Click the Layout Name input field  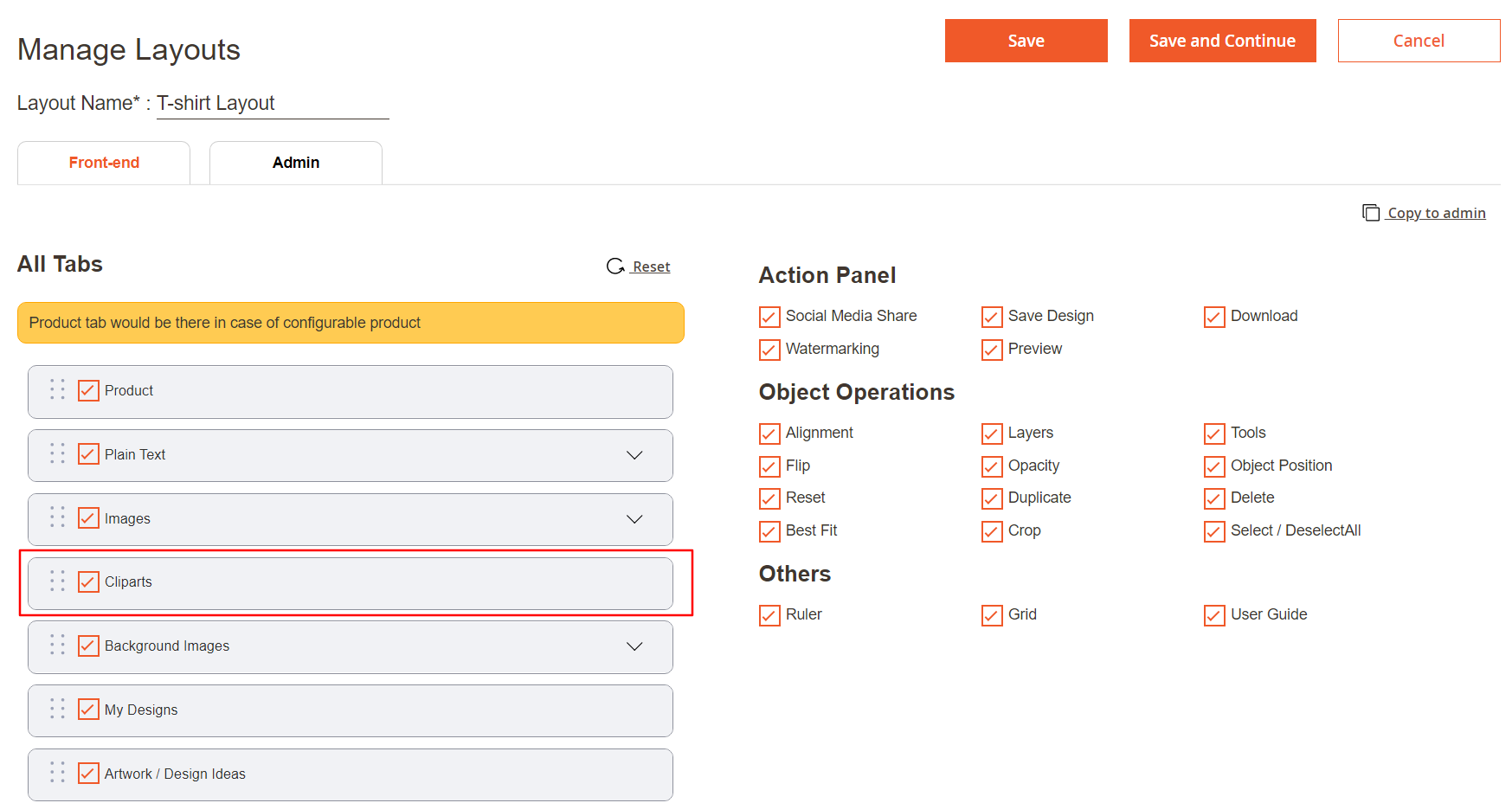[273, 104]
